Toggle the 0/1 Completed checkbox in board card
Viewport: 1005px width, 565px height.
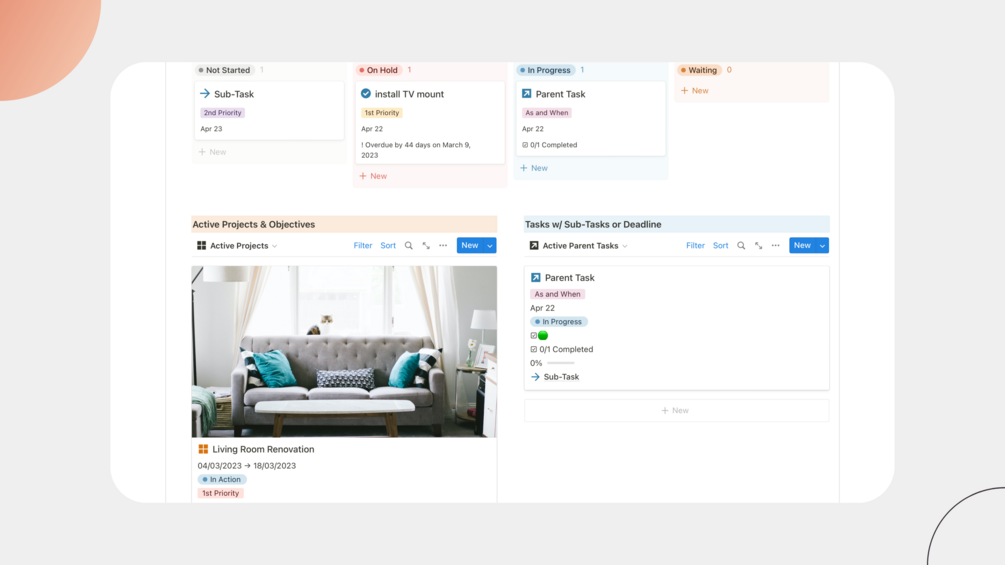tap(525, 145)
